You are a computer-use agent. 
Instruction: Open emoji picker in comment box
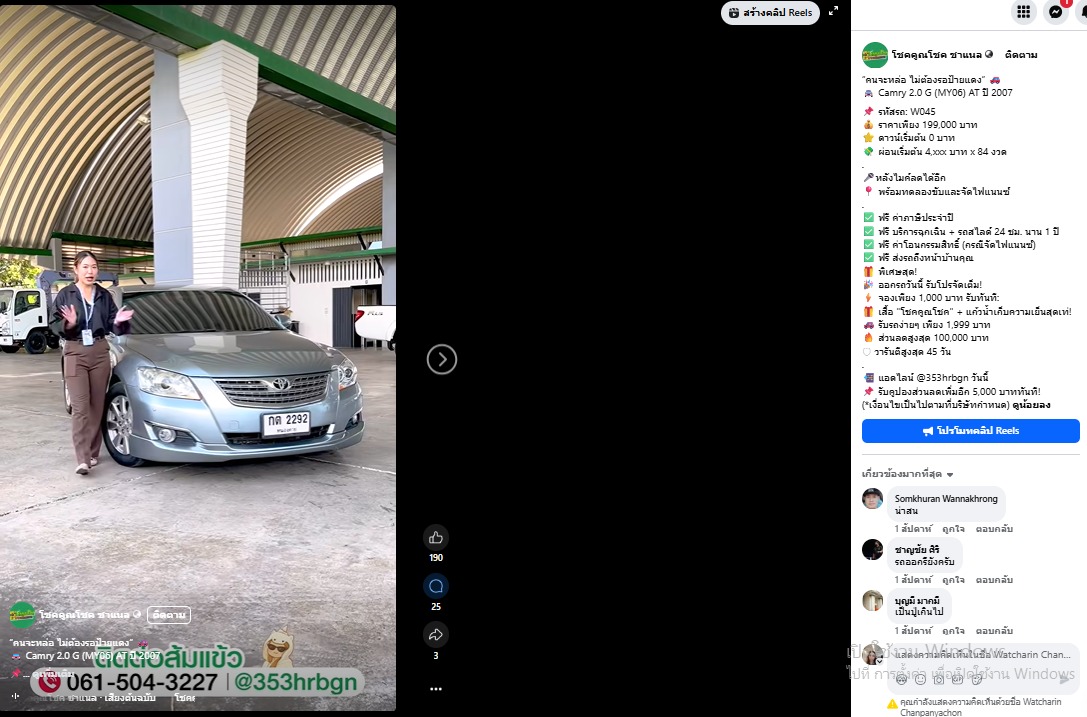(x=920, y=680)
